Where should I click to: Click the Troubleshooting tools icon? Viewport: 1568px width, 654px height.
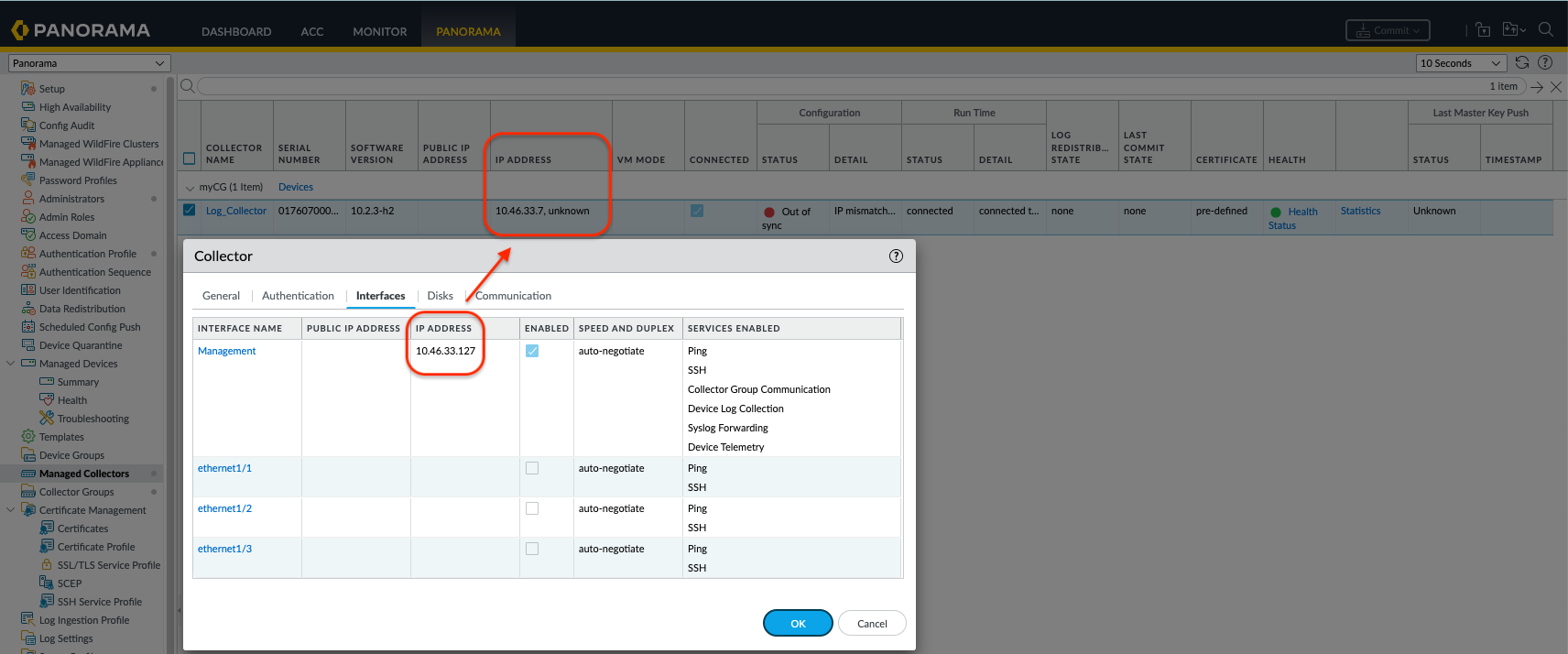coord(46,419)
